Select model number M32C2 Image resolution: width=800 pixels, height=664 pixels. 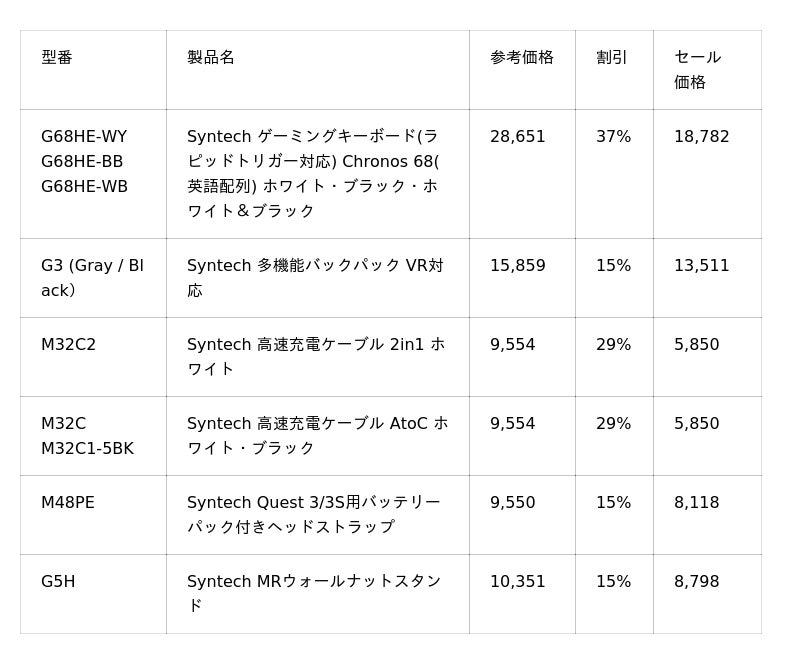tap(68, 345)
